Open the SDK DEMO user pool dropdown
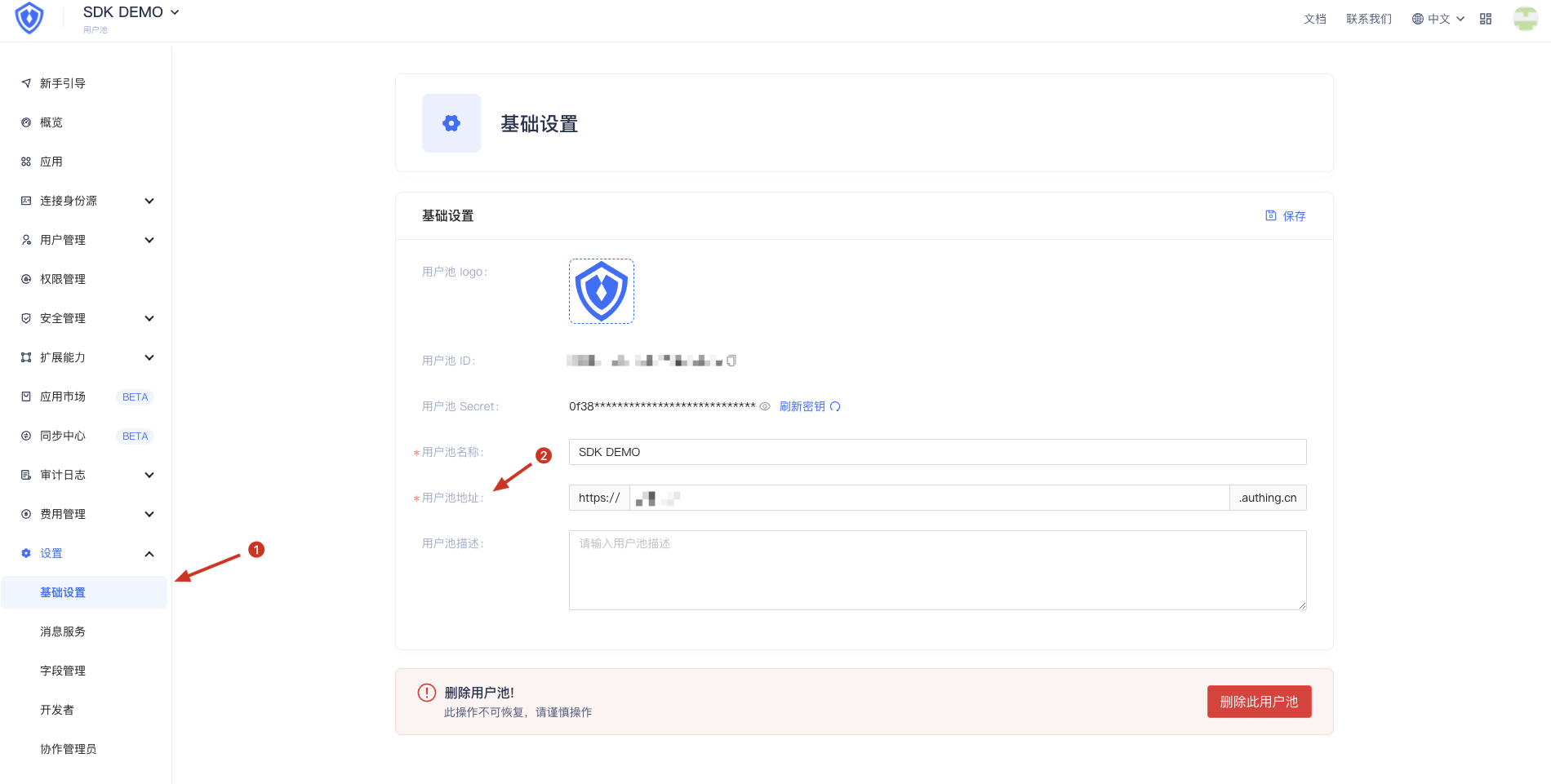Image resolution: width=1551 pixels, height=784 pixels. click(x=131, y=12)
